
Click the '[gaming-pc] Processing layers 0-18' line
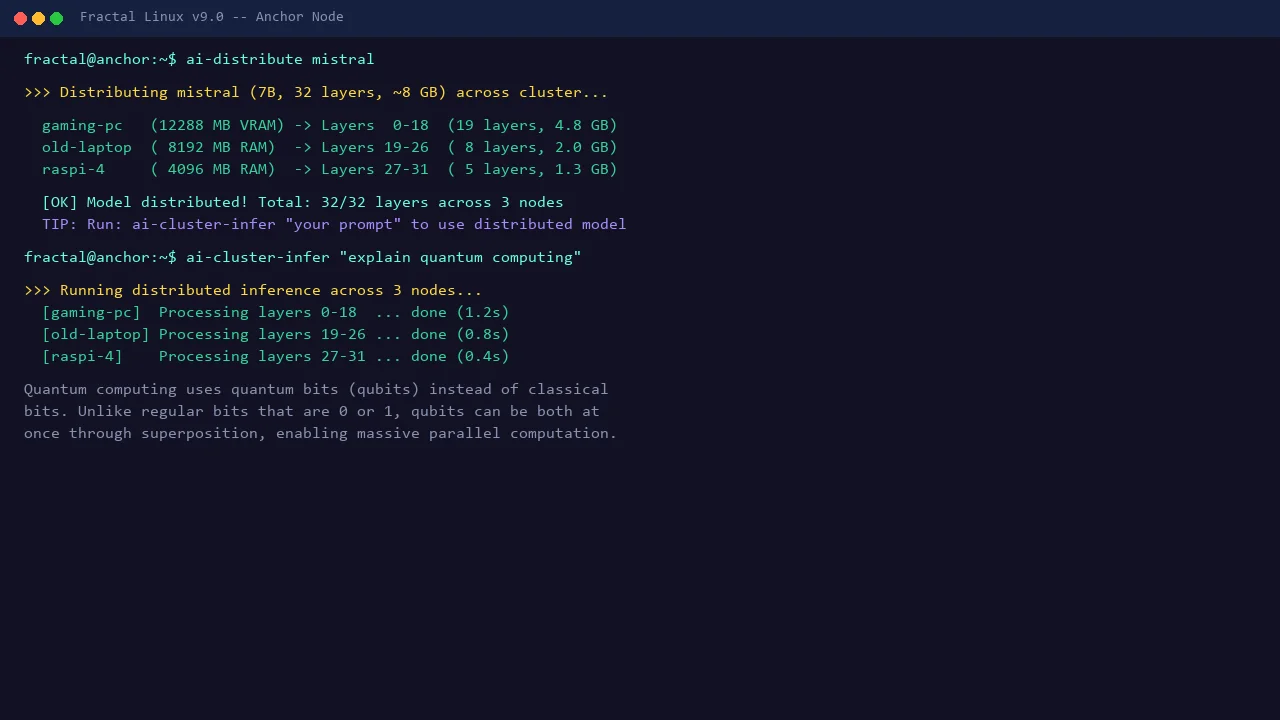276,312
